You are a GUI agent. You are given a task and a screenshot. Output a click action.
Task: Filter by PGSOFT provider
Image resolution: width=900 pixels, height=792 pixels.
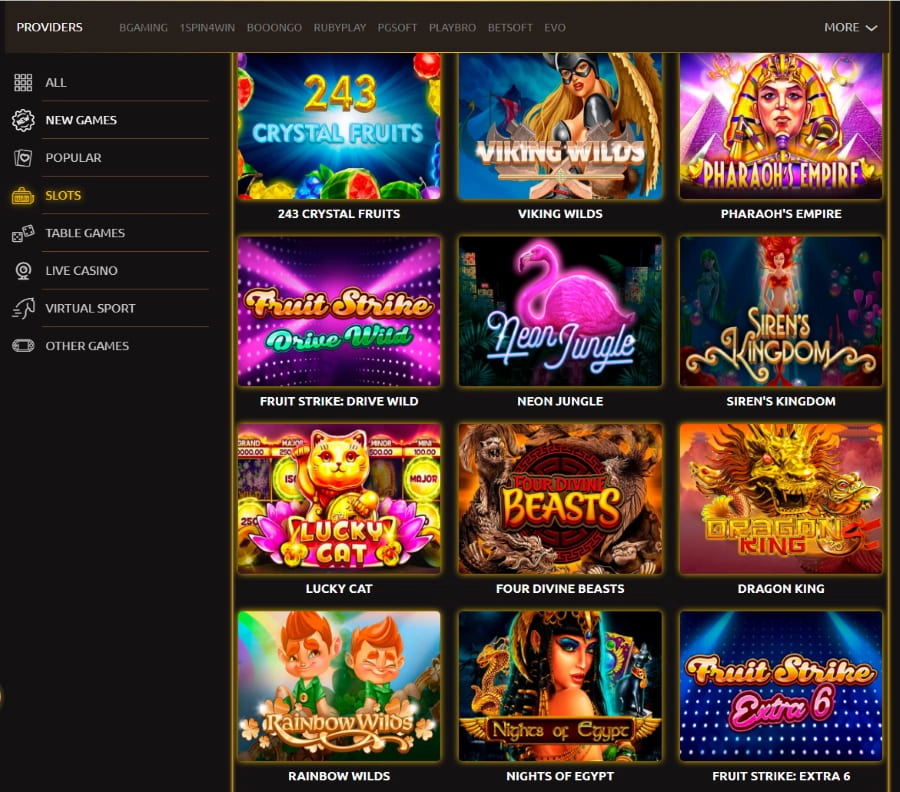point(397,28)
